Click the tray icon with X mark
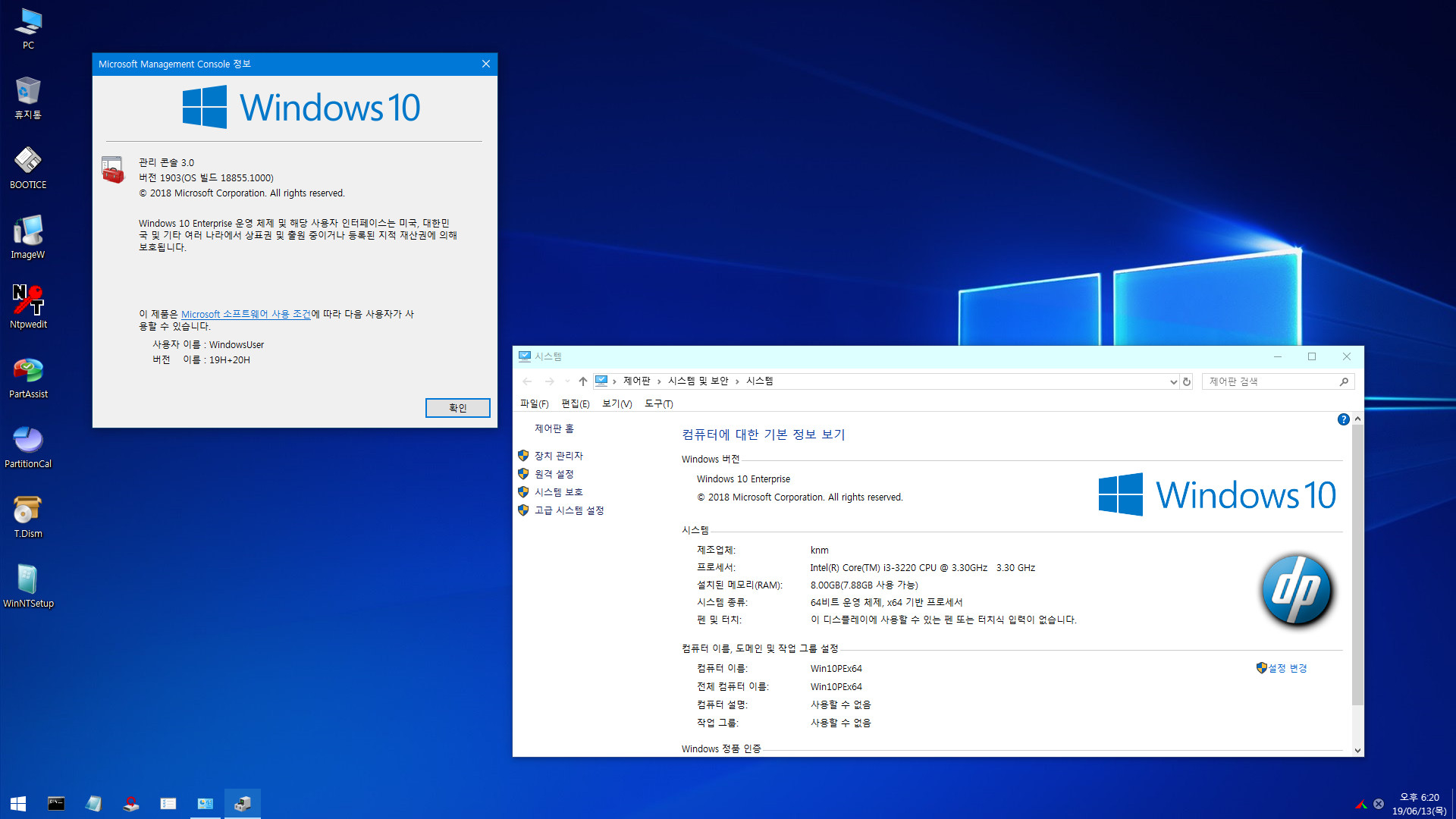 pyautogui.click(x=1379, y=804)
